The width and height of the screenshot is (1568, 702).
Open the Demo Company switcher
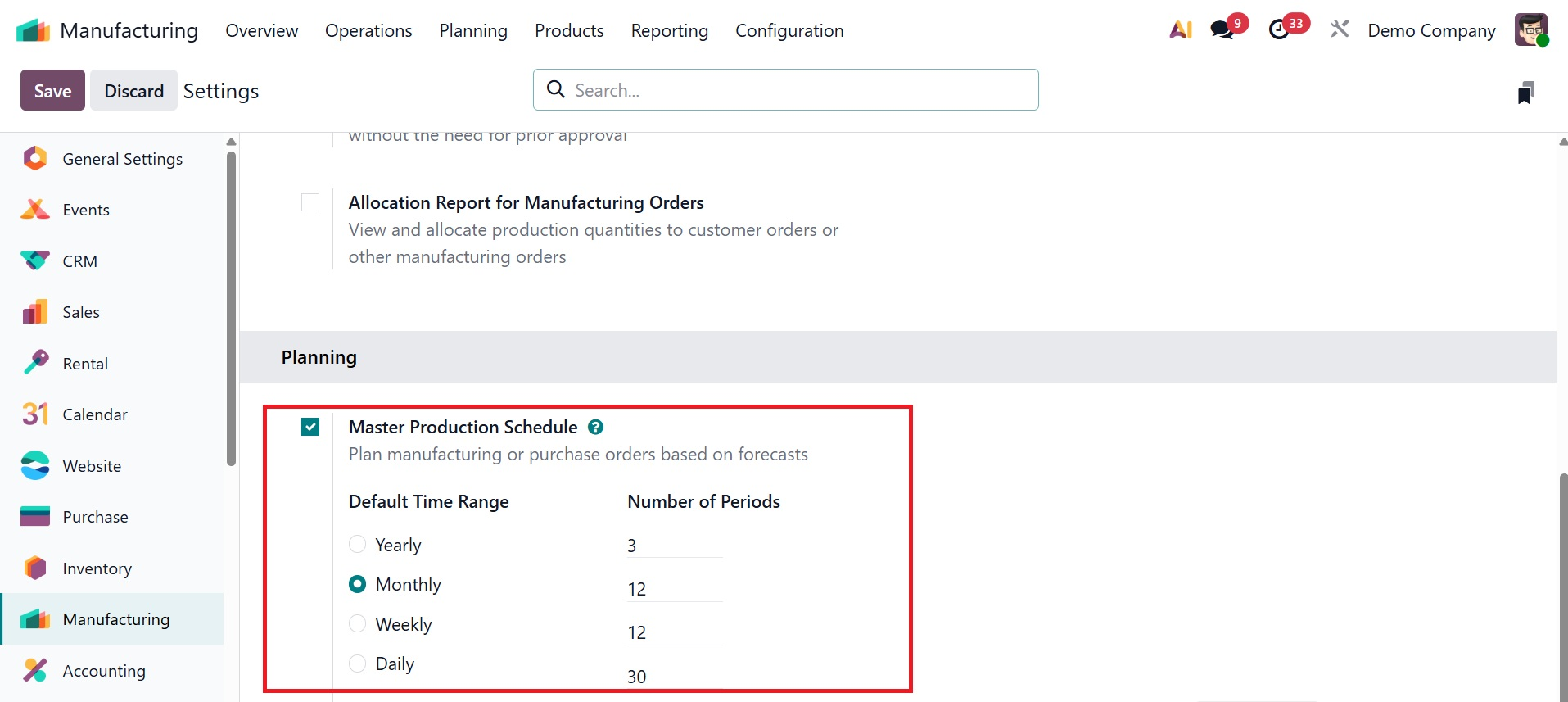pos(1431,31)
